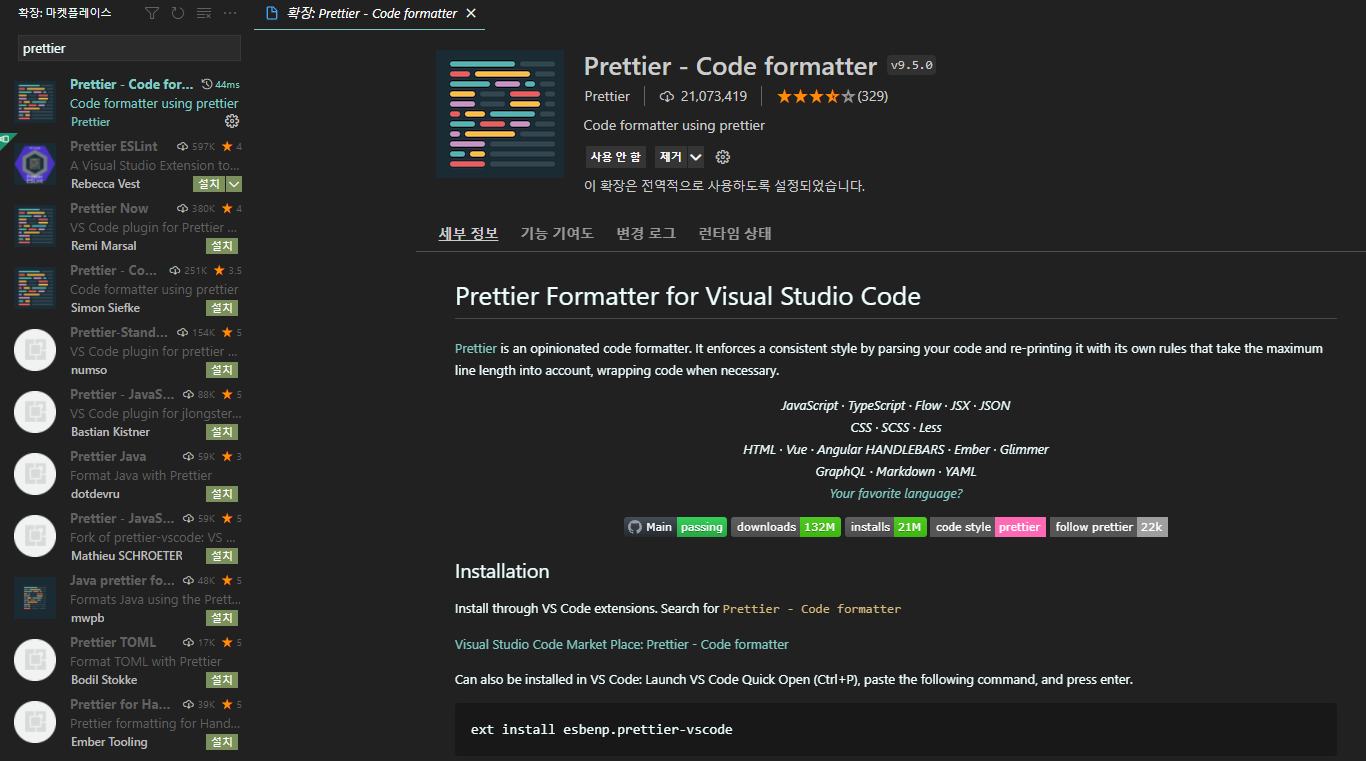Open the manage gear for Prettier in the list
The height and width of the screenshot is (761, 1366).
click(x=232, y=121)
